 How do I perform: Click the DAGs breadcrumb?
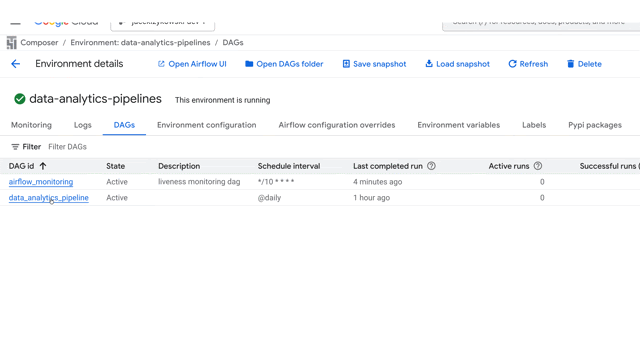233,42
